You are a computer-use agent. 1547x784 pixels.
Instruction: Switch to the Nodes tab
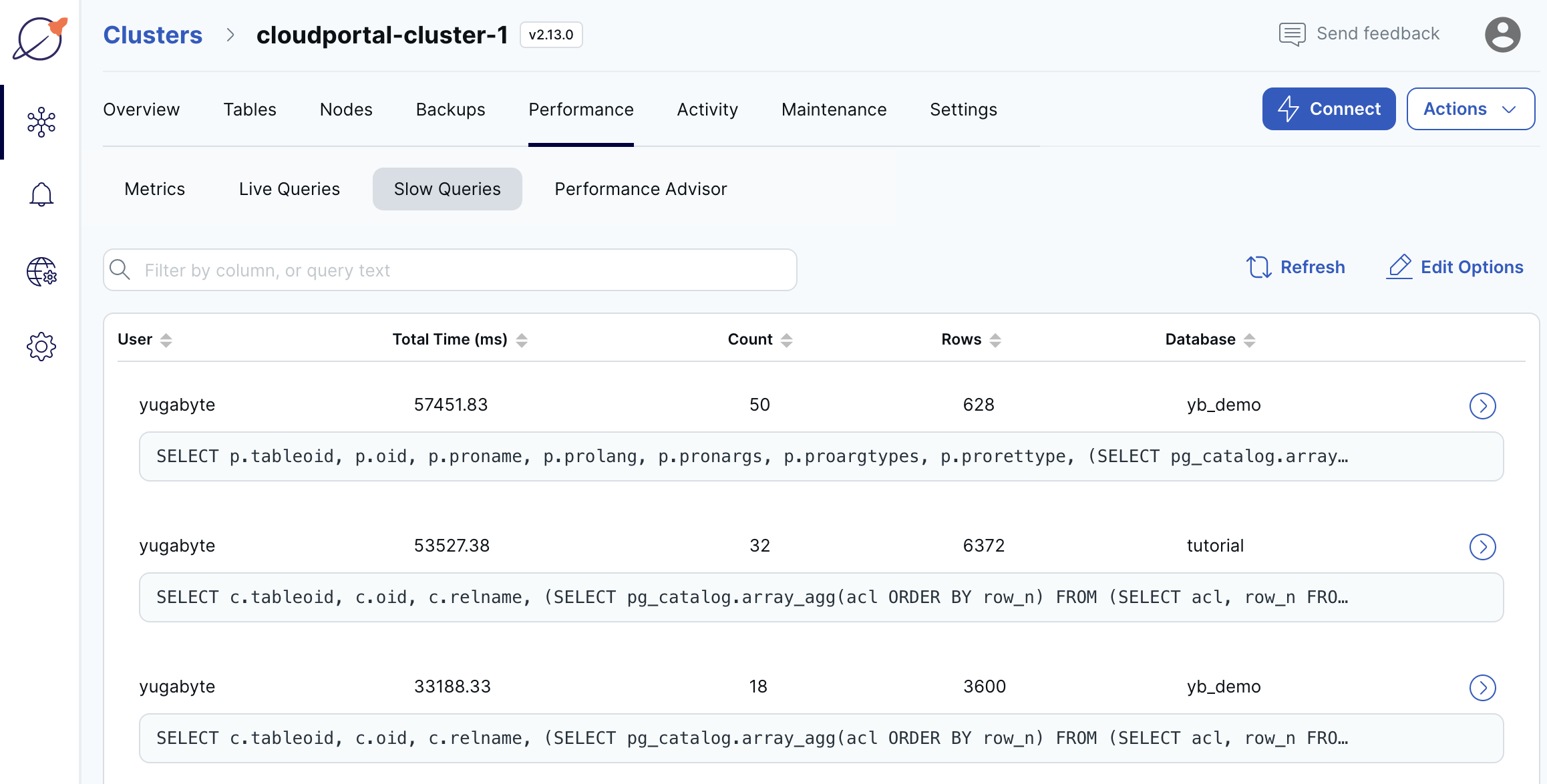click(346, 110)
